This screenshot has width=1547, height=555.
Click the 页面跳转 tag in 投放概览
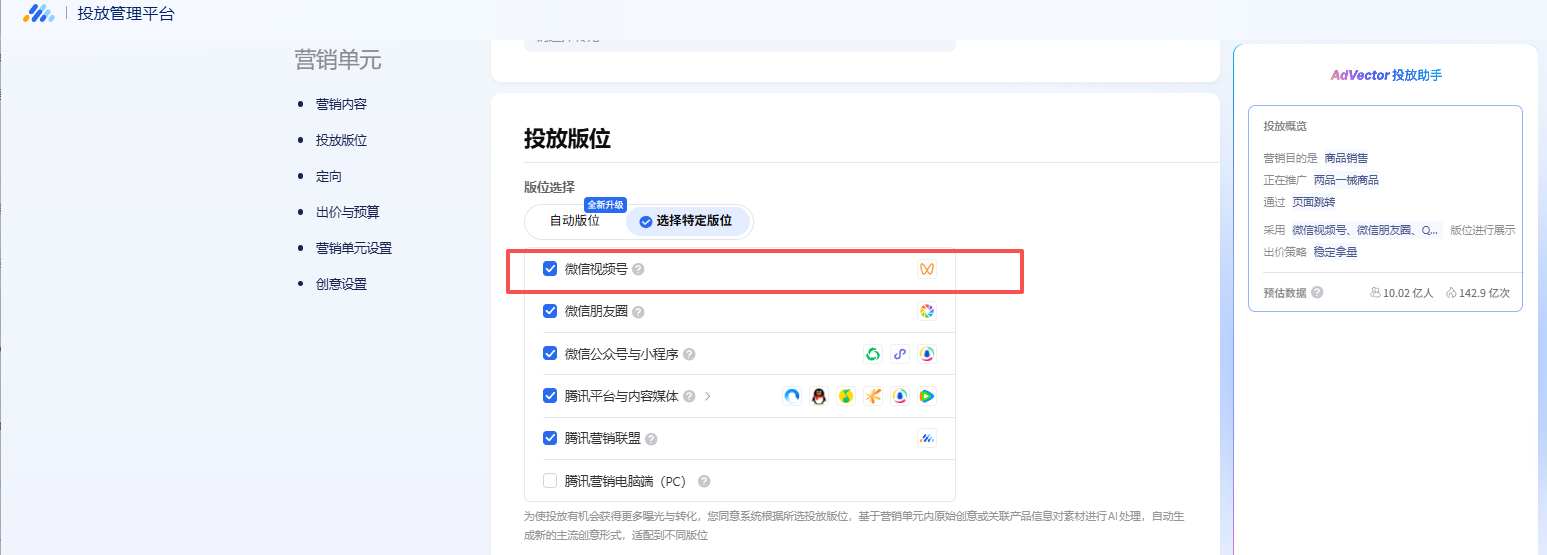(x=1313, y=202)
